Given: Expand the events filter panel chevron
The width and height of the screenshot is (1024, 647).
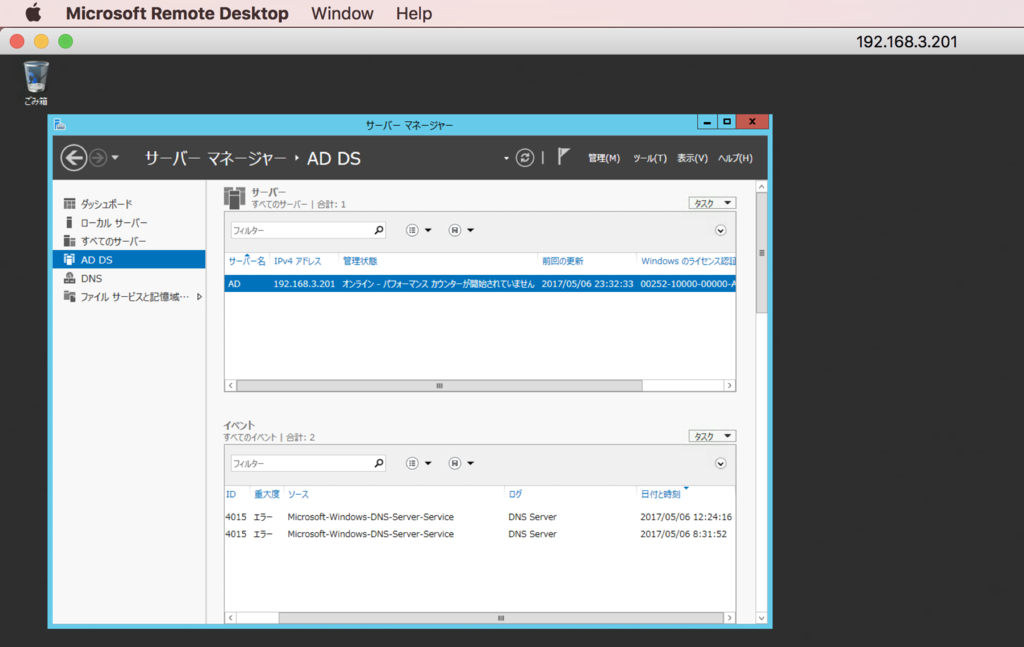Looking at the screenshot, I should pyautogui.click(x=720, y=464).
